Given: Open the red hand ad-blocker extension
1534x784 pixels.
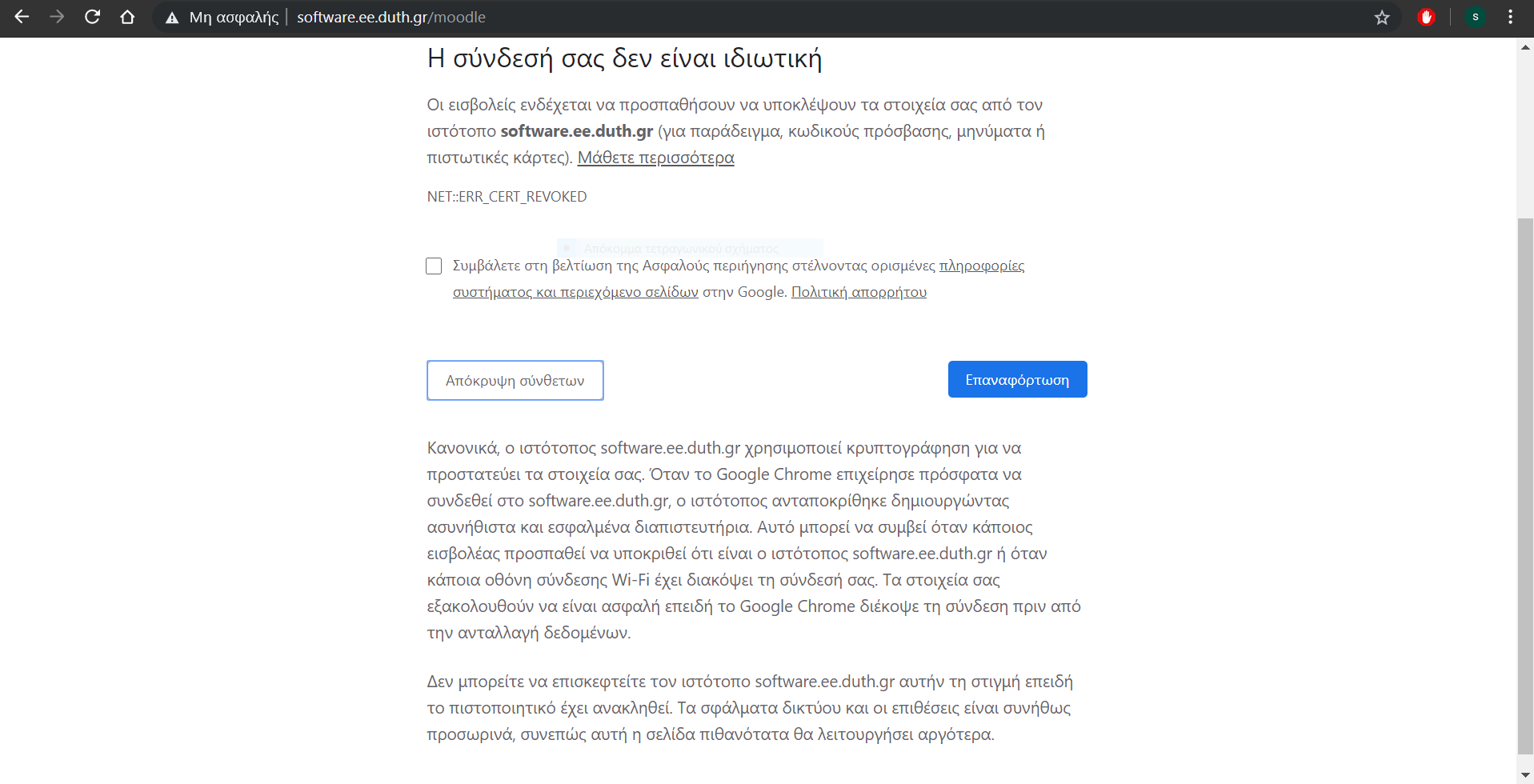Looking at the screenshot, I should click(x=1426, y=18).
